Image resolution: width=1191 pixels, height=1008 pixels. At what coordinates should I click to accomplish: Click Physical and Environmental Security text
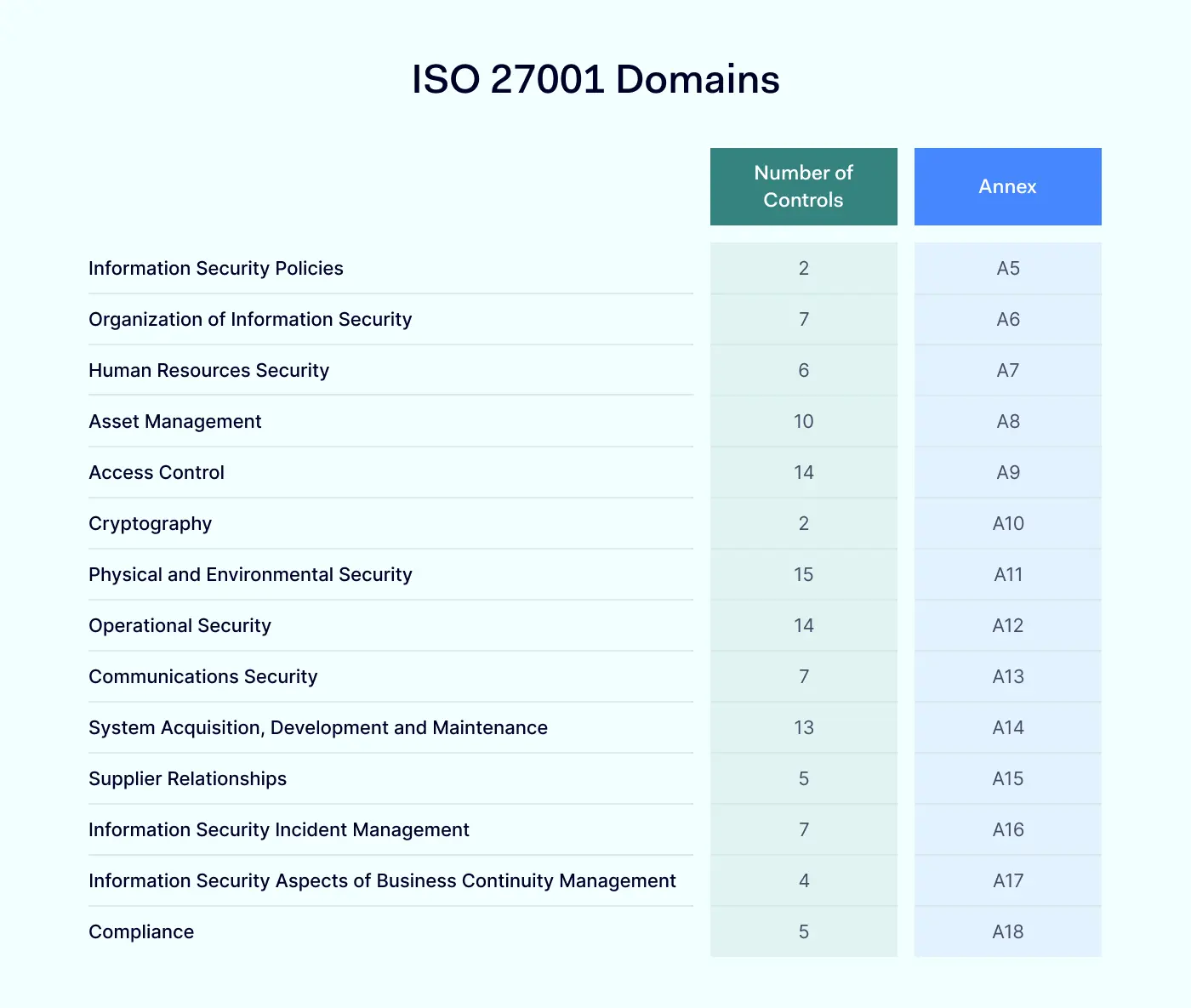[250, 574]
